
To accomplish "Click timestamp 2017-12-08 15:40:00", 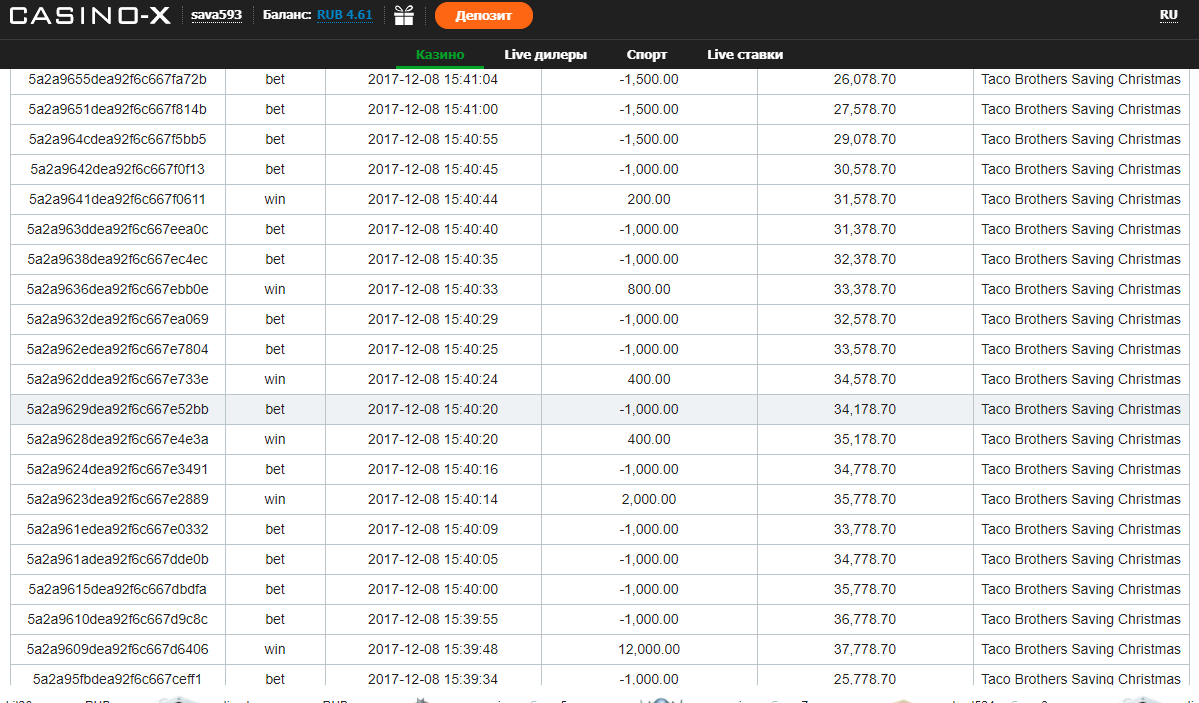I will tap(433, 589).
